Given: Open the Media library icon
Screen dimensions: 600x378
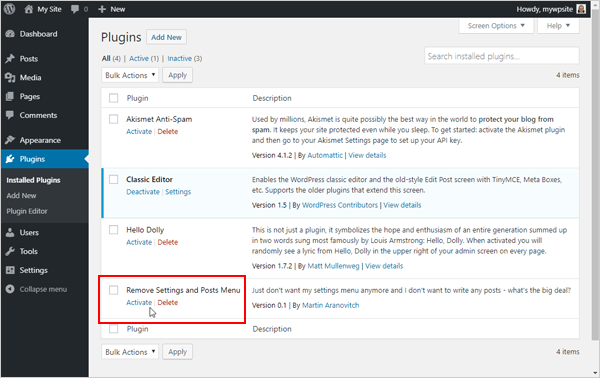Looking at the screenshot, I should click(x=10, y=78).
